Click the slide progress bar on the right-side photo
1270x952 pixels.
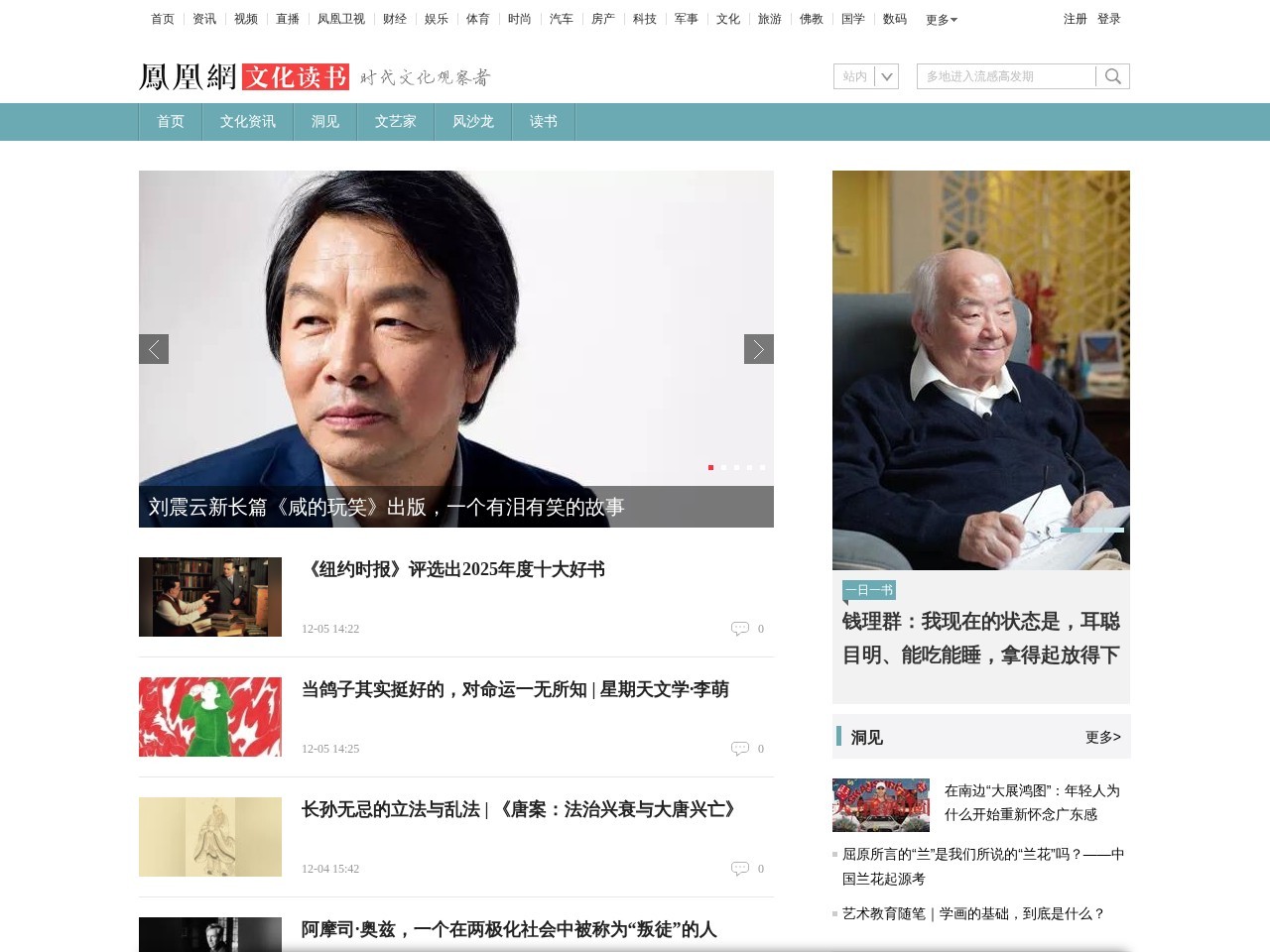click(1092, 531)
